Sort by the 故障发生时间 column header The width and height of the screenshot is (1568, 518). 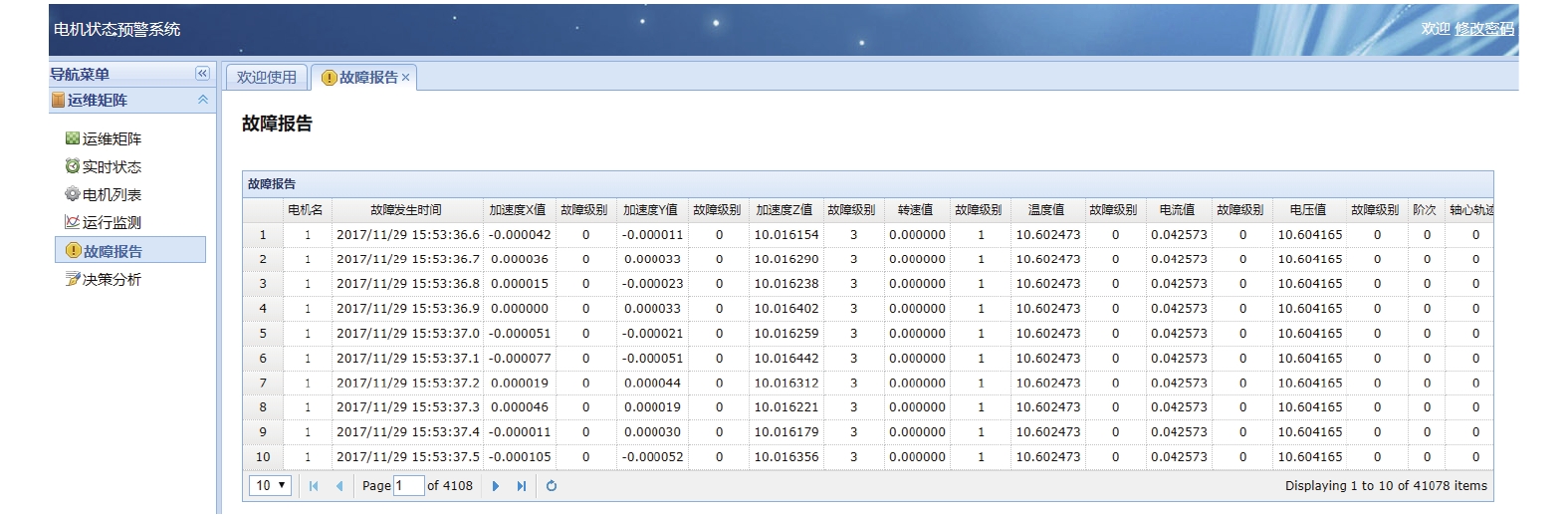(x=407, y=209)
